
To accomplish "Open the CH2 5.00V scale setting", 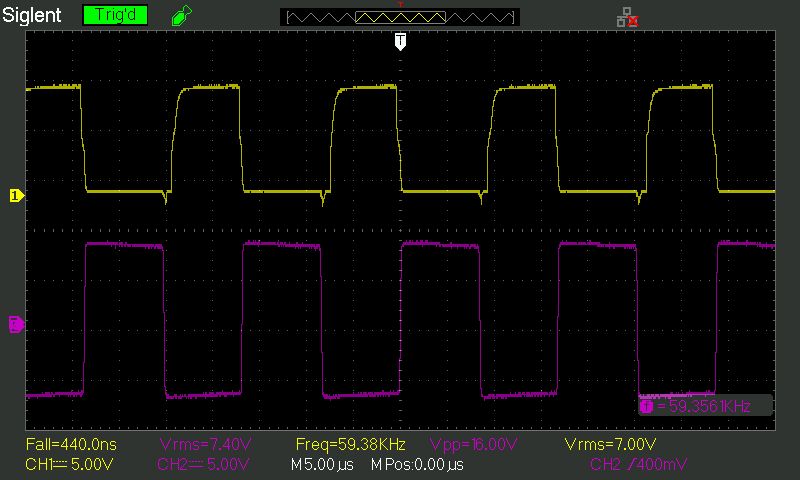I will [x=203, y=464].
